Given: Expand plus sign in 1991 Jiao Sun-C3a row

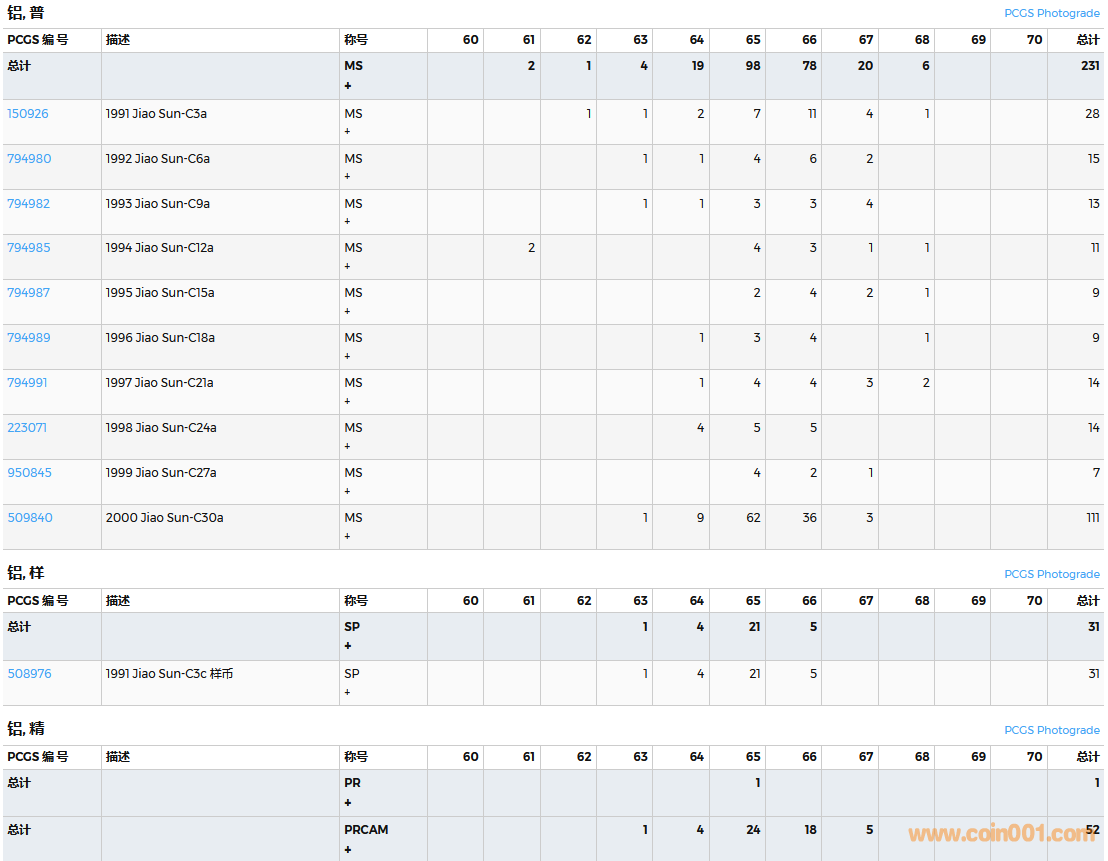Looking at the screenshot, I should [x=348, y=131].
